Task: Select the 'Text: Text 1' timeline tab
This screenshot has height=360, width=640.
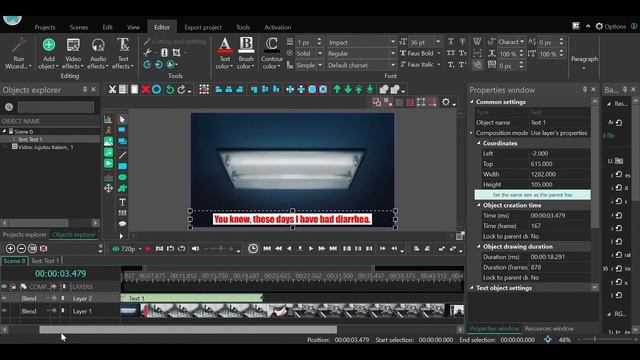Action: pos(45,260)
